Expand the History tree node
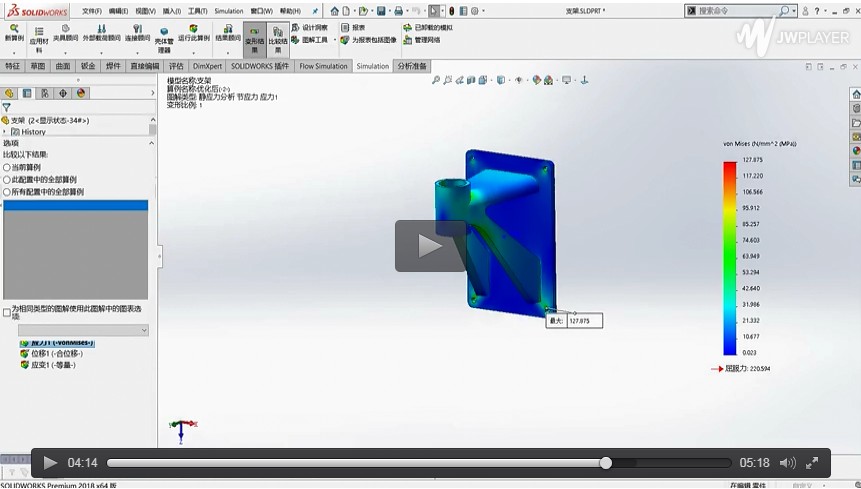 coord(5,132)
